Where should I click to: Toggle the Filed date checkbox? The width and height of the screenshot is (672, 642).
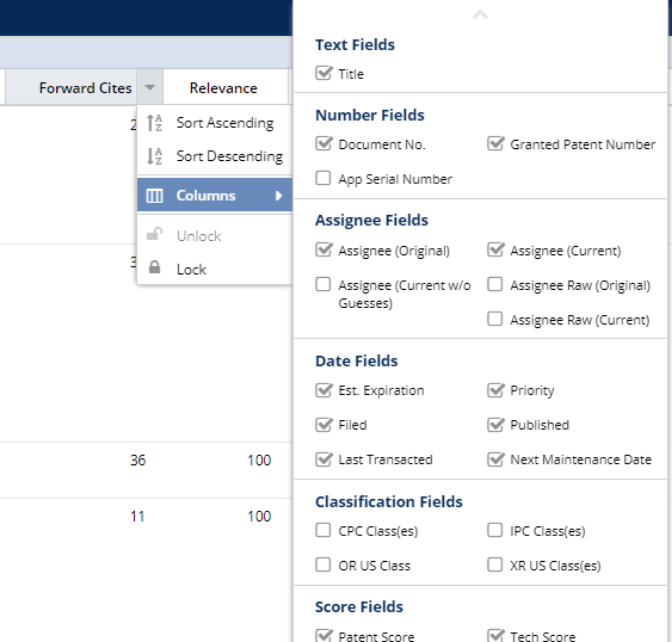[x=324, y=425]
